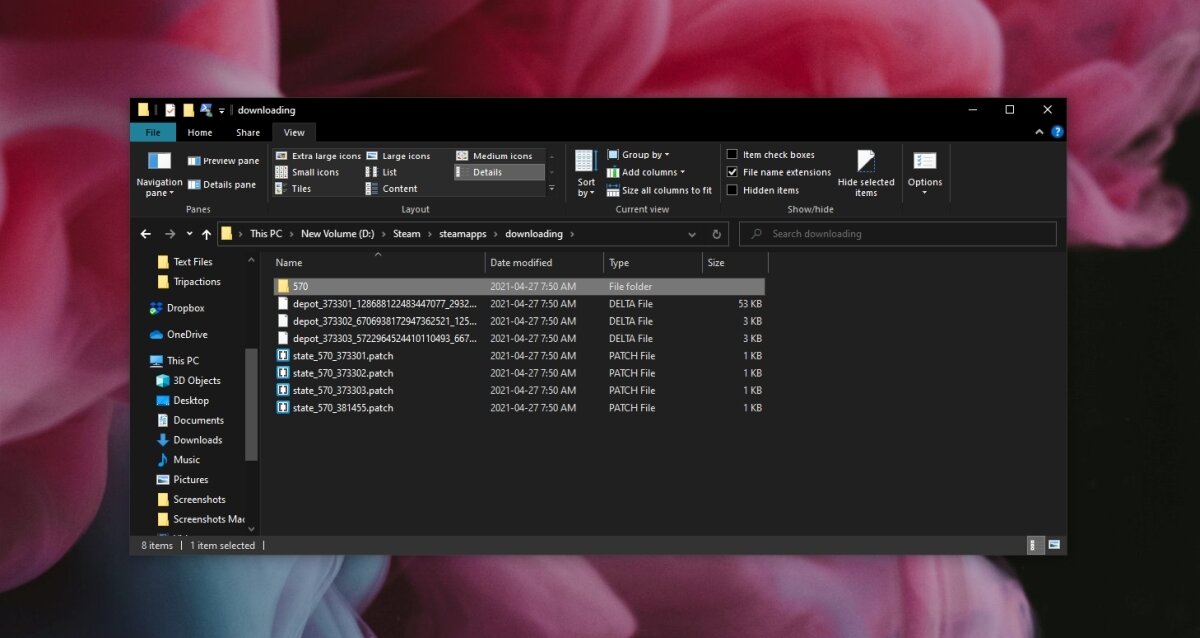Click the Refresh button in address bar

click(x=716, y=234)
